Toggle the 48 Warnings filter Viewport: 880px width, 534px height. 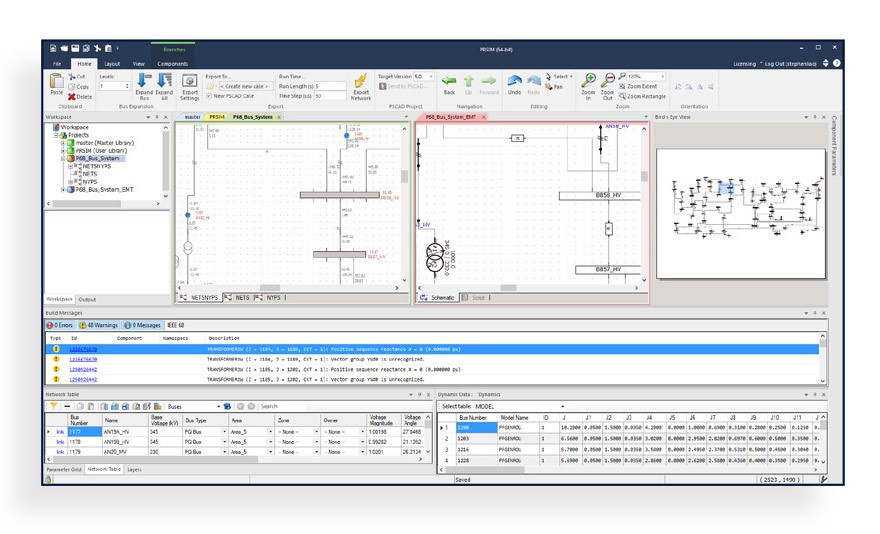[x=103, y=325]
